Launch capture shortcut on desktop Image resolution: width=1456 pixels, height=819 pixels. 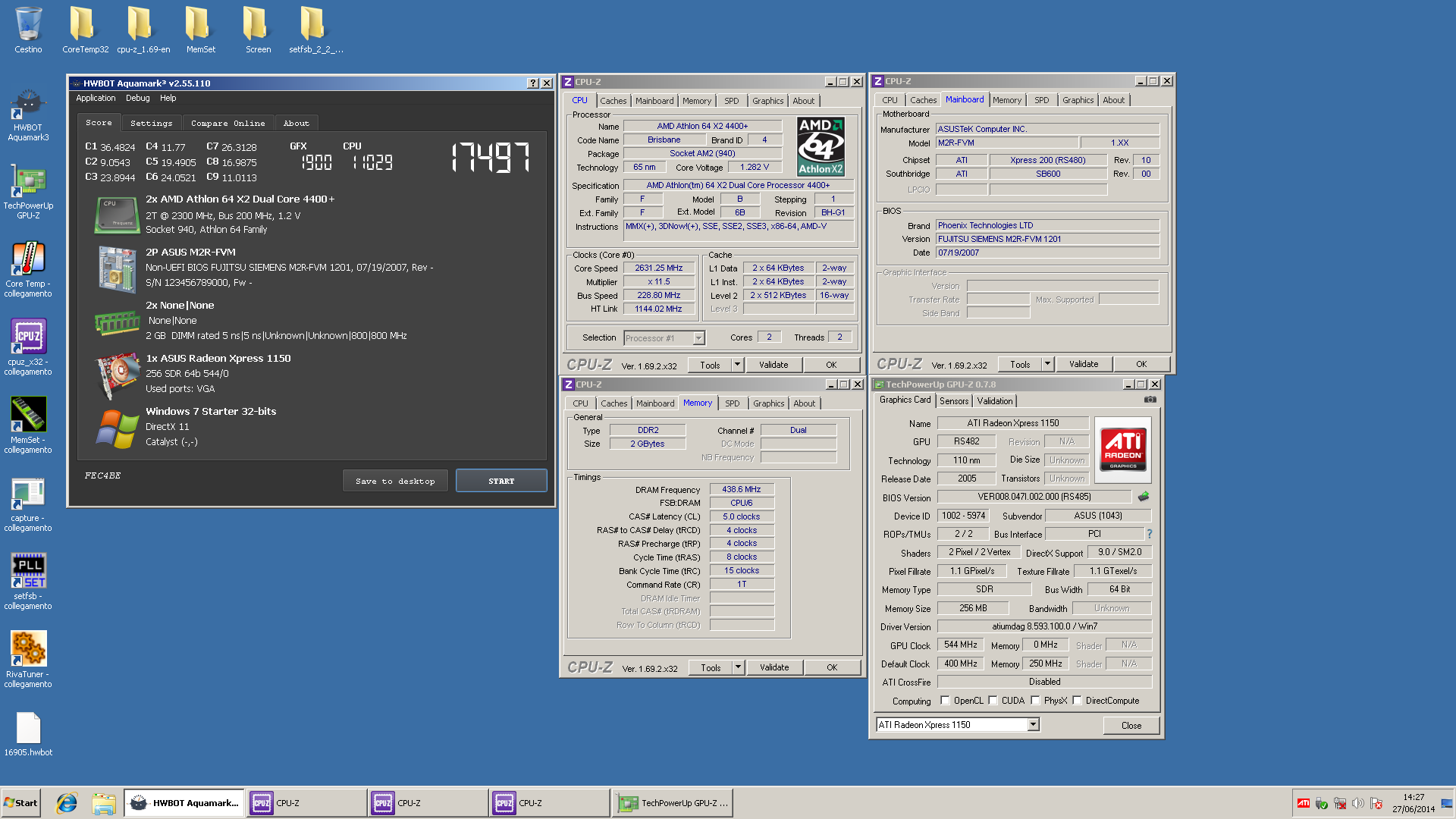coord(28,504)
